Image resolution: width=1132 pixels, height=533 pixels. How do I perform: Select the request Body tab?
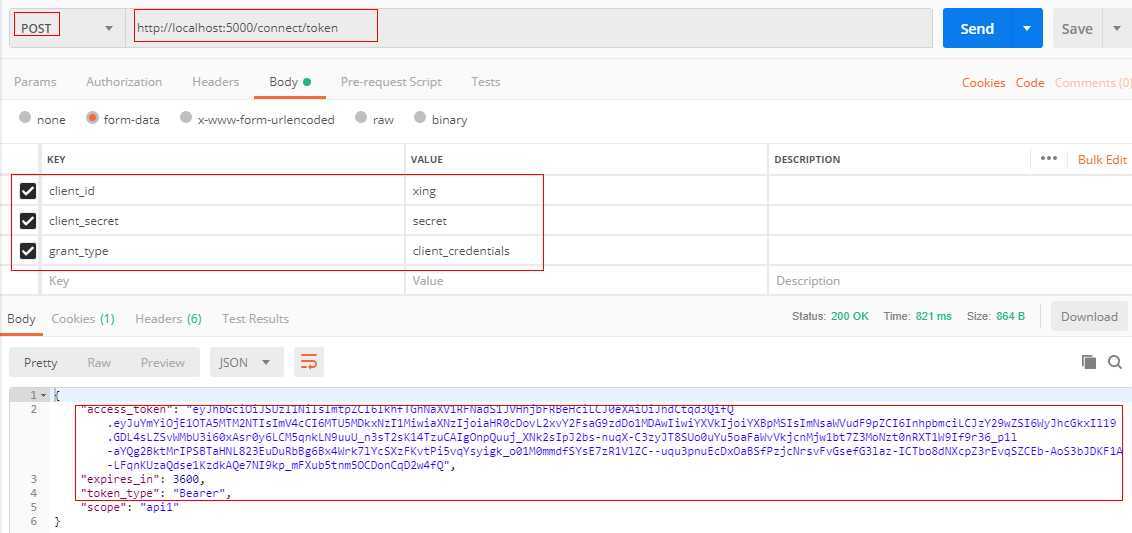(x=289, y=82)
